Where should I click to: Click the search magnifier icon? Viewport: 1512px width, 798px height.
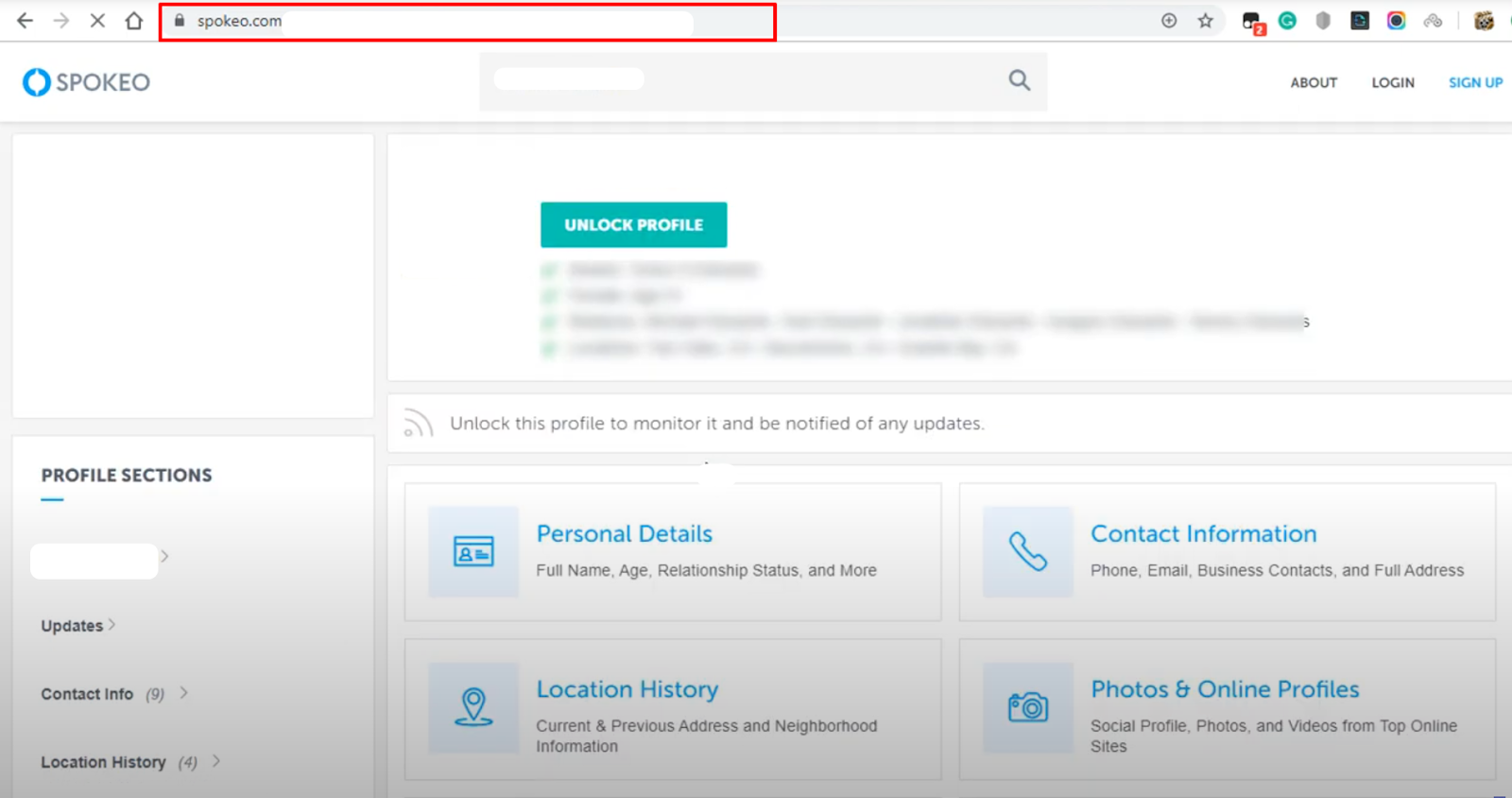(x=1019, y=80)
